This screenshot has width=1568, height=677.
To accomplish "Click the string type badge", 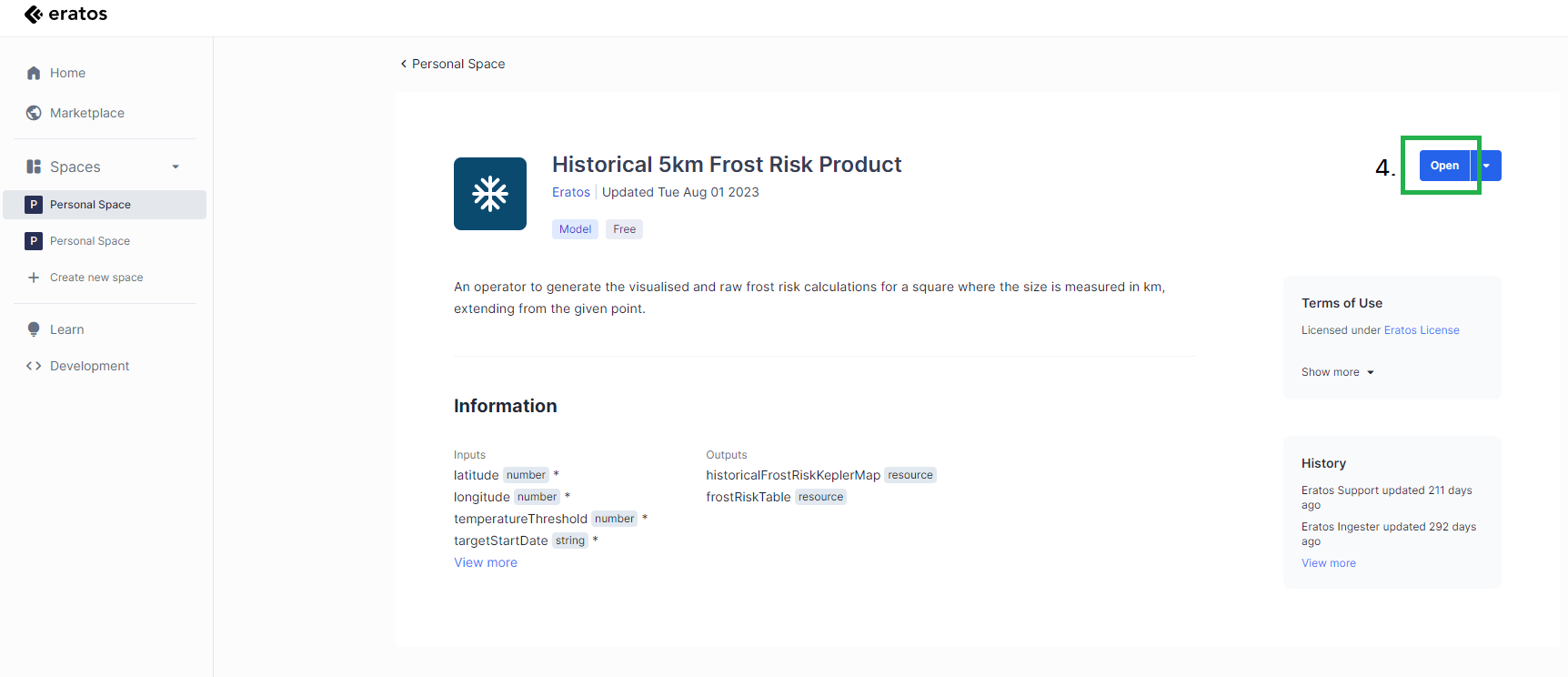I will pyautogui.click(x=570, y=541).
